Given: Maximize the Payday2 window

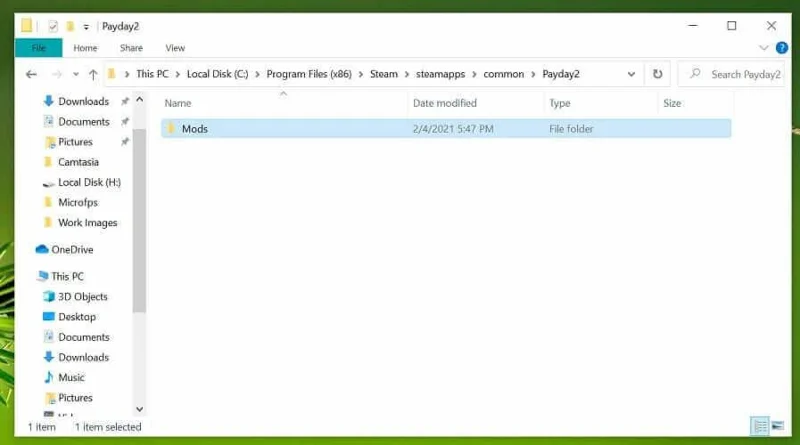Looking at the screenshot, I should 732,26.
